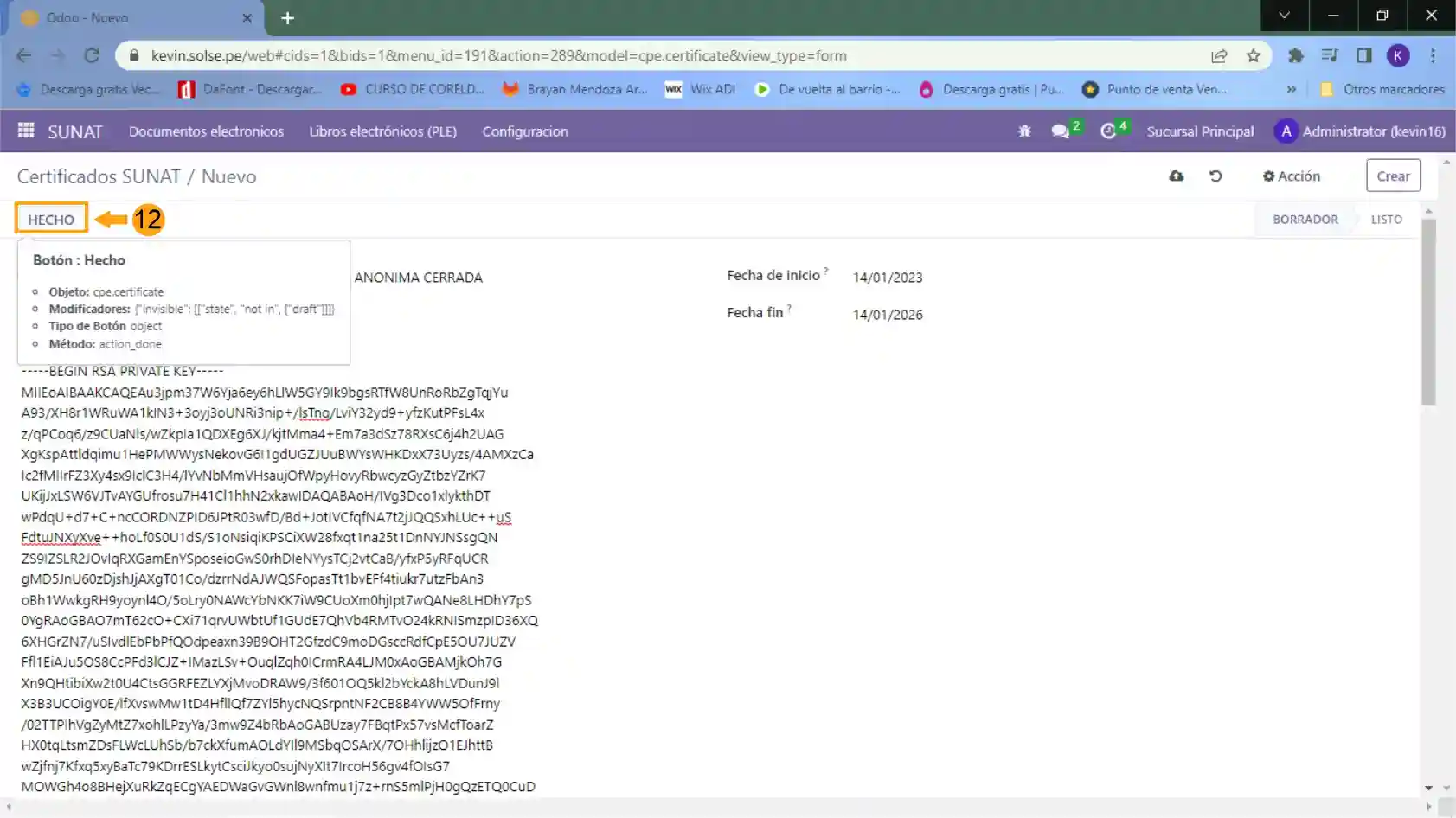Click the Administrator avatar icon

1286,131
